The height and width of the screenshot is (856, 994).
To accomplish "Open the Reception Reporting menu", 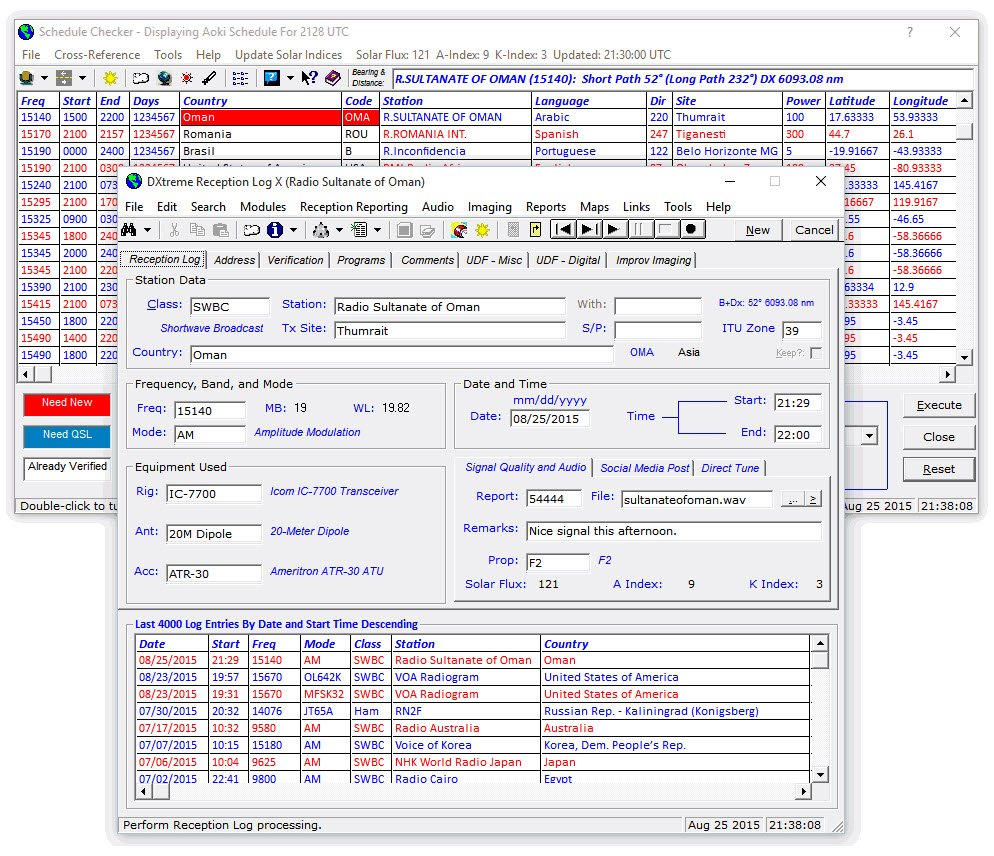I will (354, 207).
